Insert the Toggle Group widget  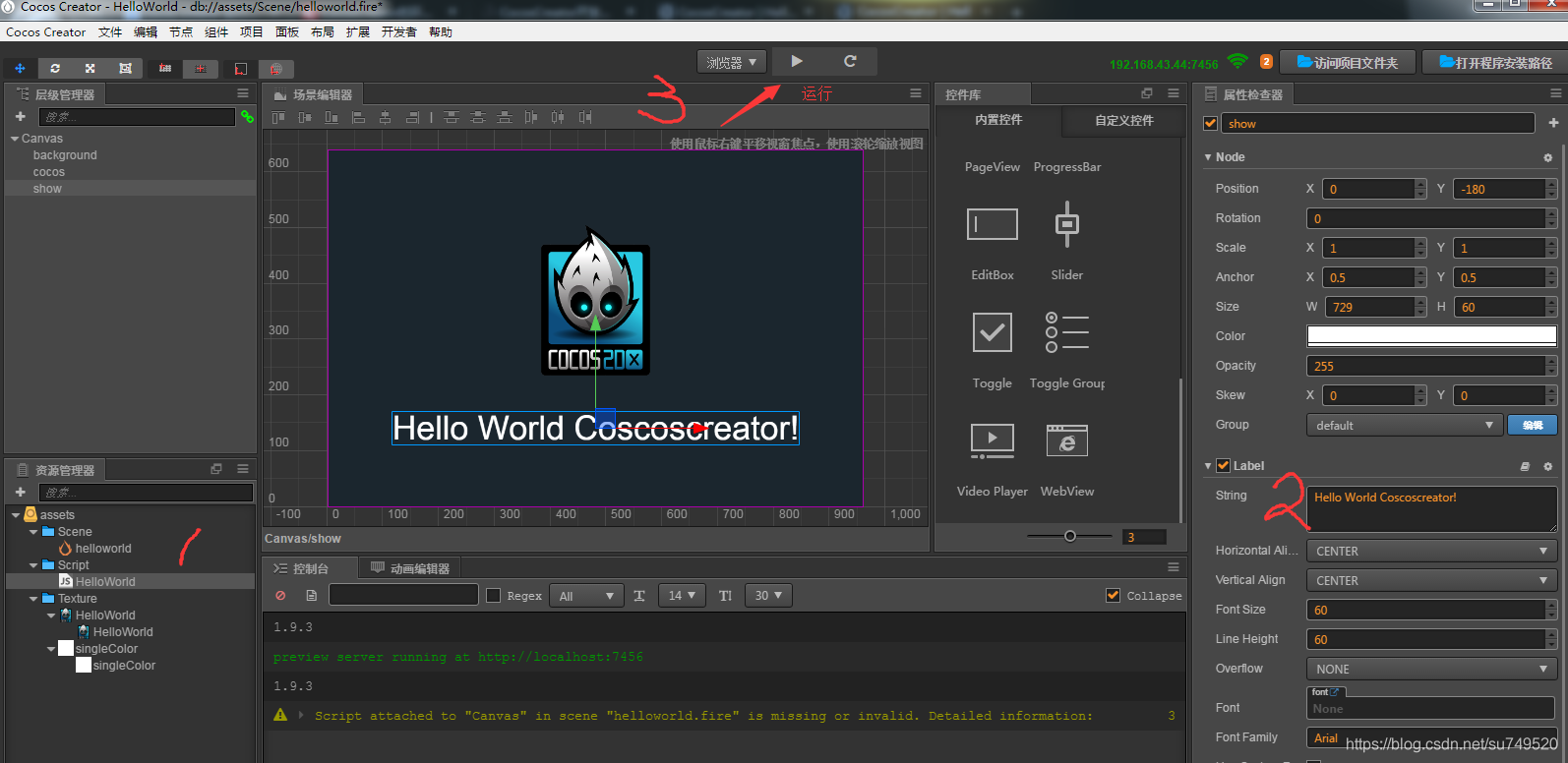click(x=1067, y=332)
